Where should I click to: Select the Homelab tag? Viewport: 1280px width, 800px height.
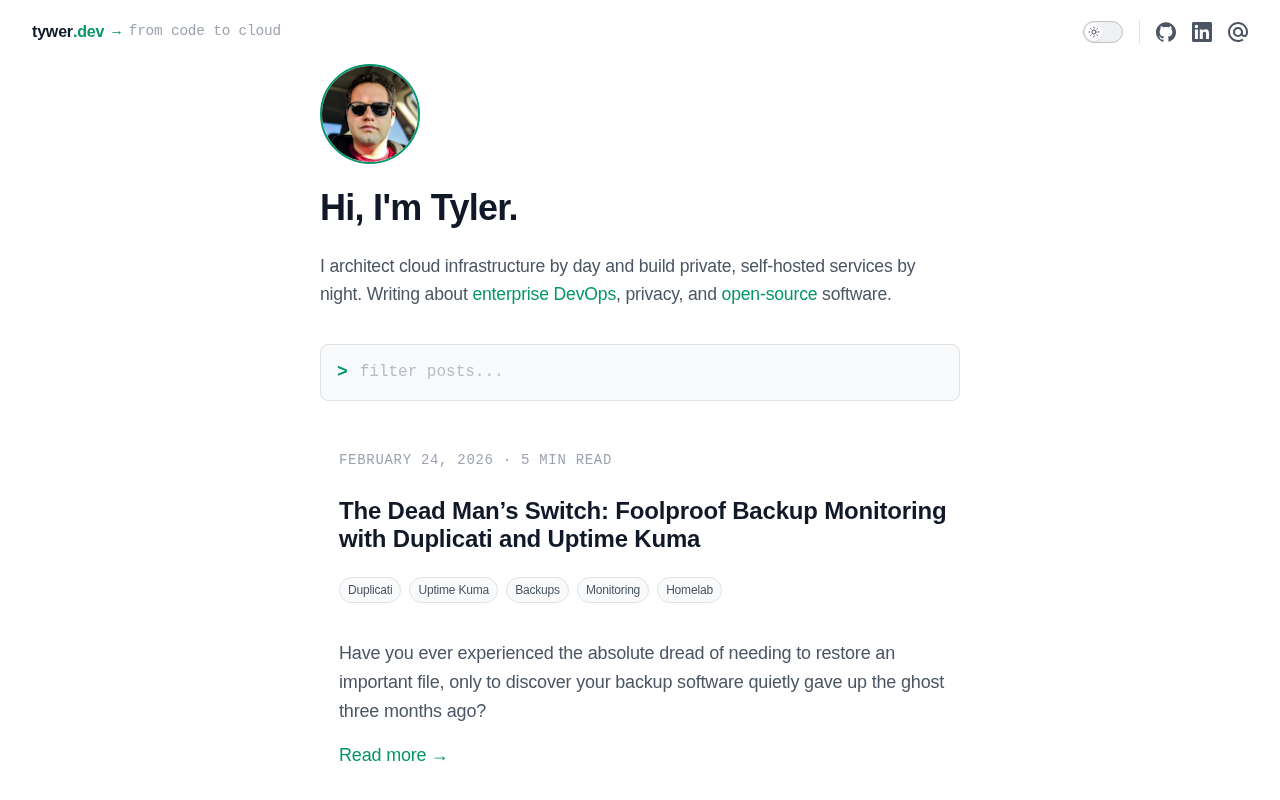coord(689,590)
